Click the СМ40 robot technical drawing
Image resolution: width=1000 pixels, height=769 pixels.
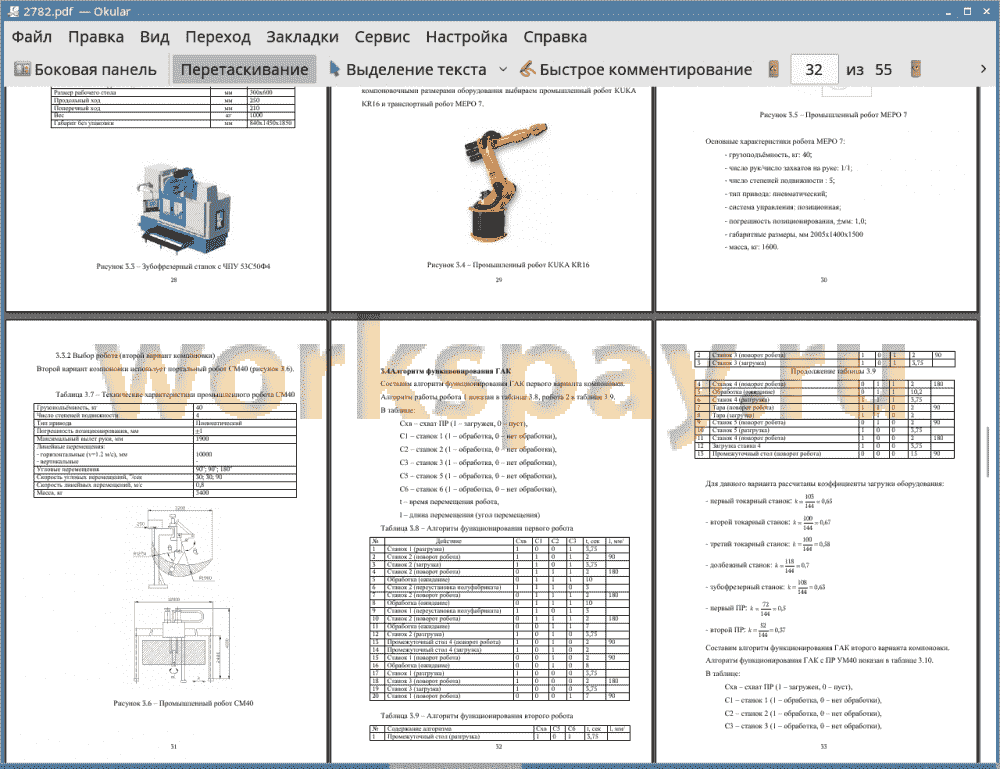(x=181, y=596)
